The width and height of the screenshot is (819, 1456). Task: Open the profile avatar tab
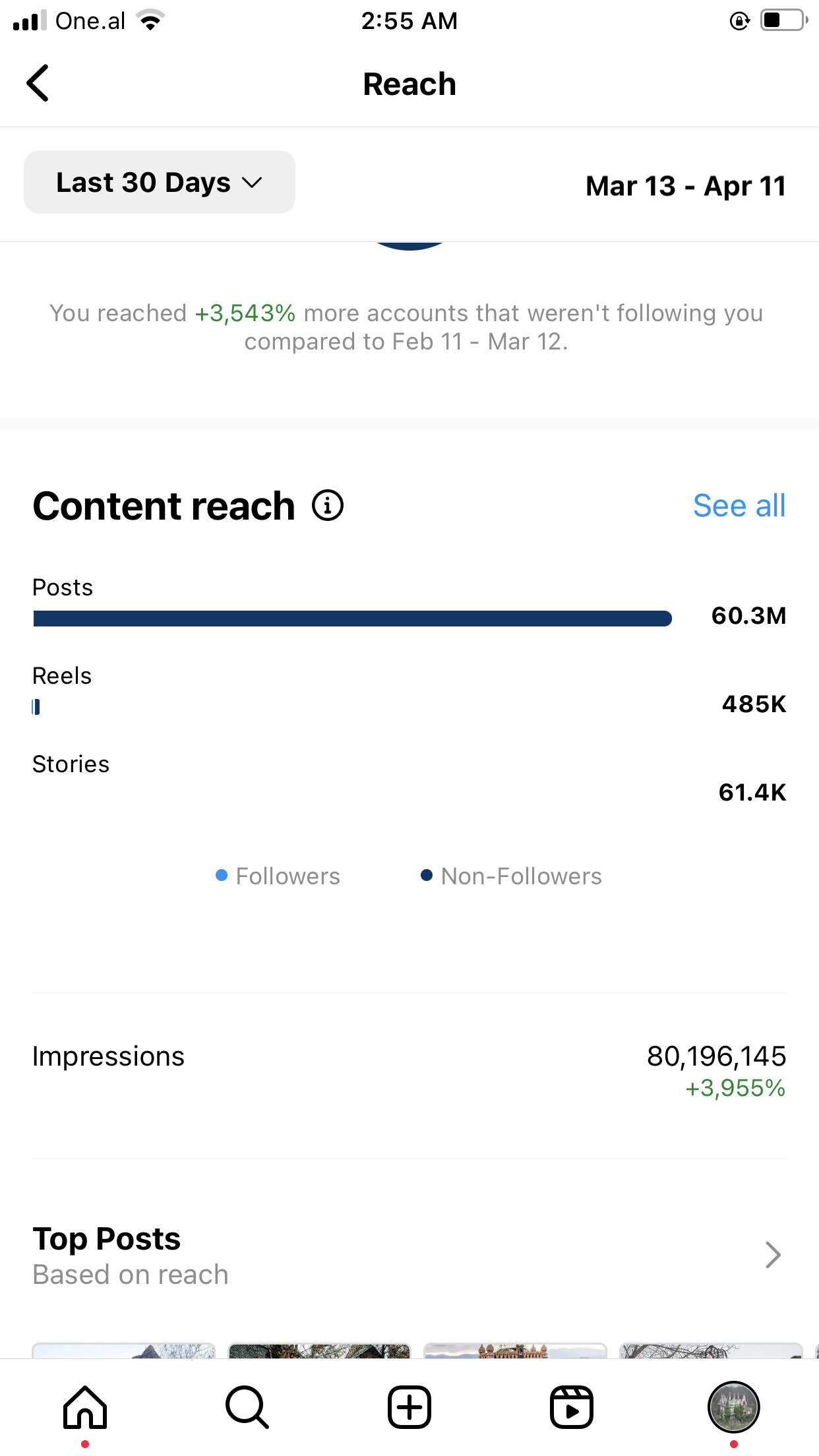click(x=733, y=1407)
